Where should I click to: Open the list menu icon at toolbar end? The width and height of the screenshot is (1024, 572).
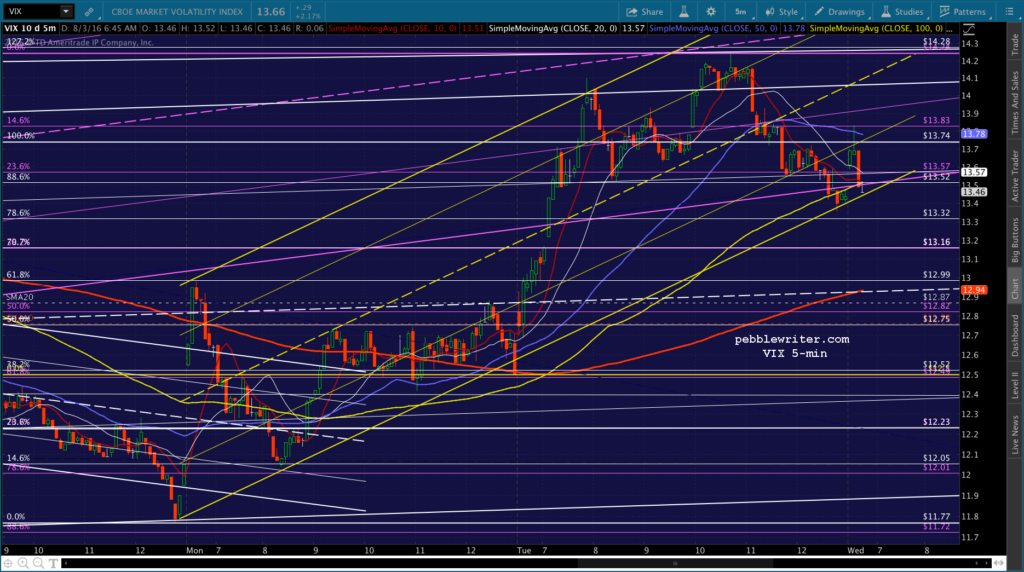[x=1008, y=12]
